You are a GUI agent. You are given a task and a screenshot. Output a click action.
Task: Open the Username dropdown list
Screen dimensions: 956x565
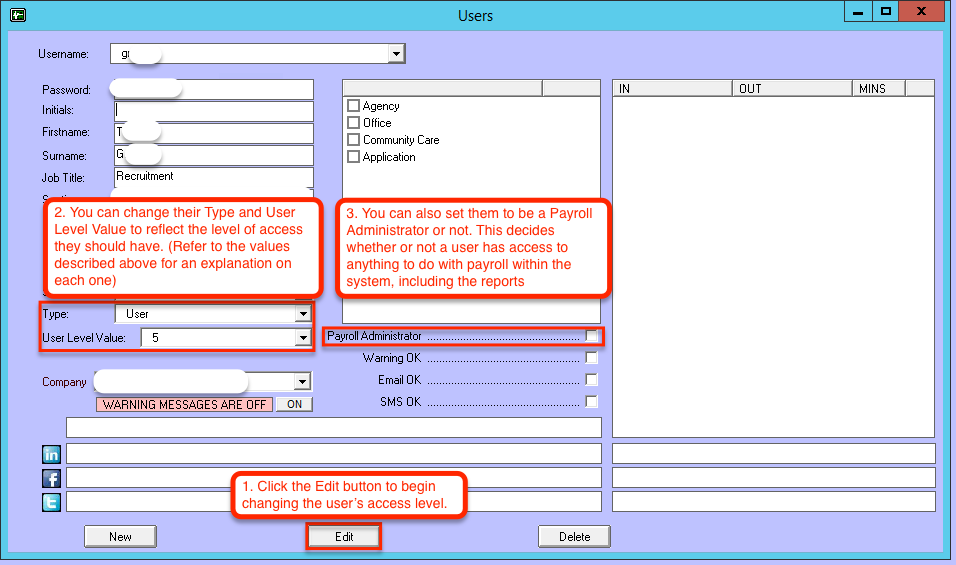(x=396, y=53)
